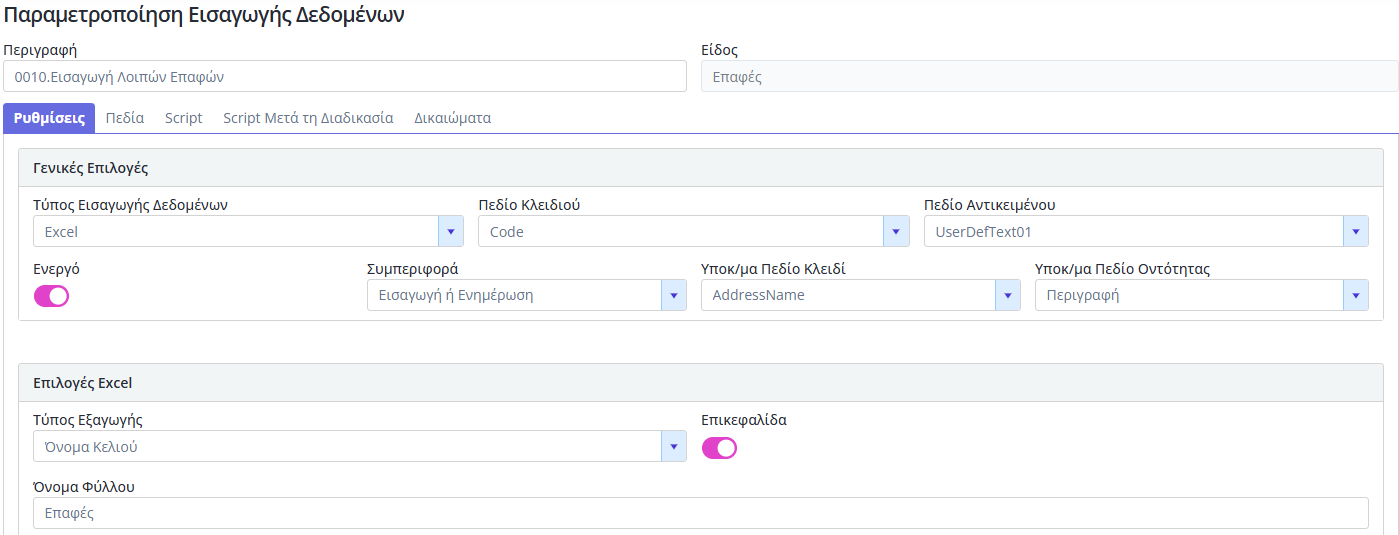Go to the Δικαιώματα tab
1399x535 pixels.
point(452,118)
